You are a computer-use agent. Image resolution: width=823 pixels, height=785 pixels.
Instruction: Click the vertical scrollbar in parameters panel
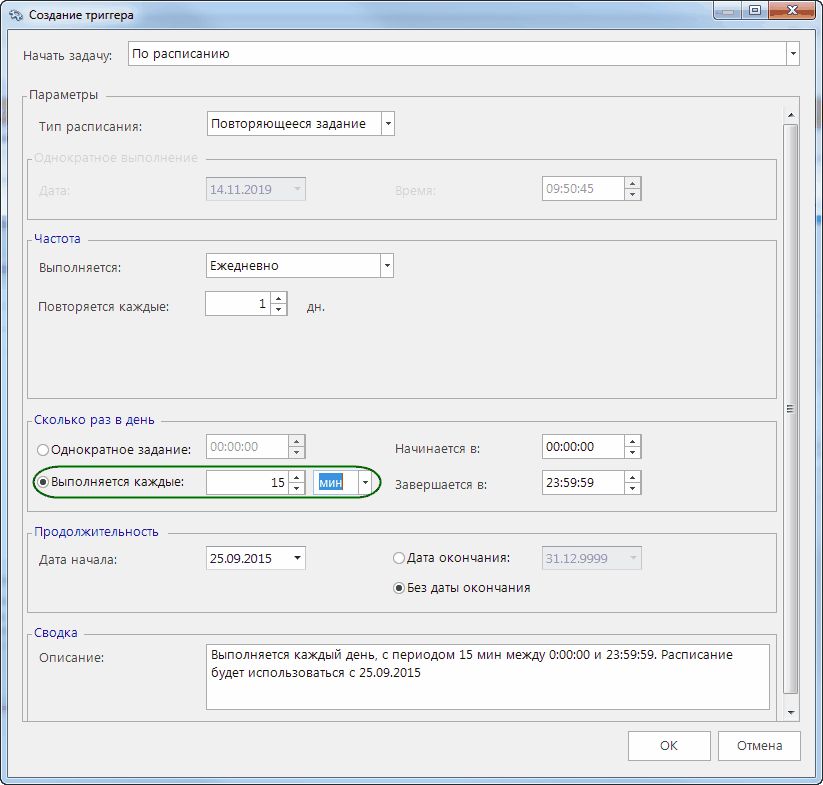790,408
